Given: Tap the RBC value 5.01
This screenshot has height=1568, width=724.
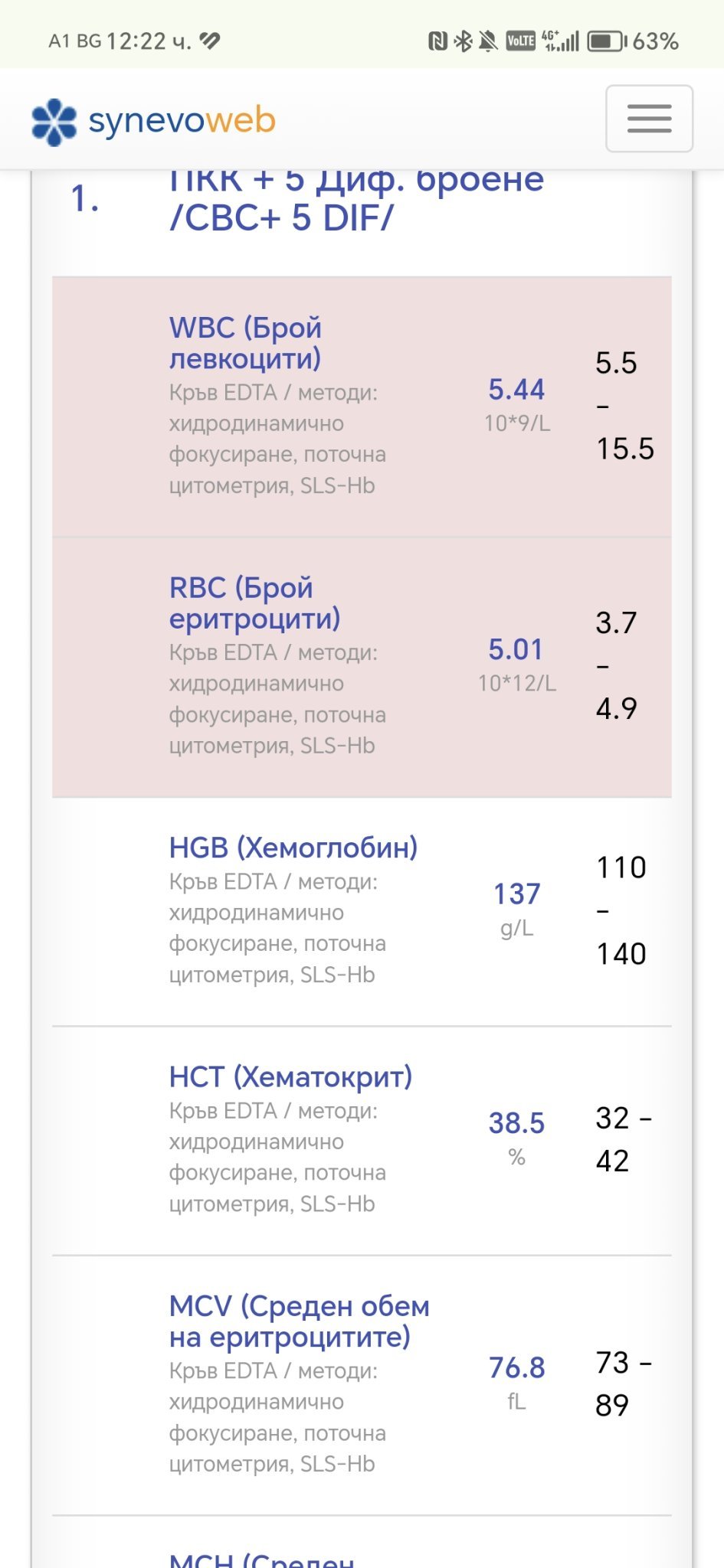Looking at the screenshot, I should (x=516, y=650).
